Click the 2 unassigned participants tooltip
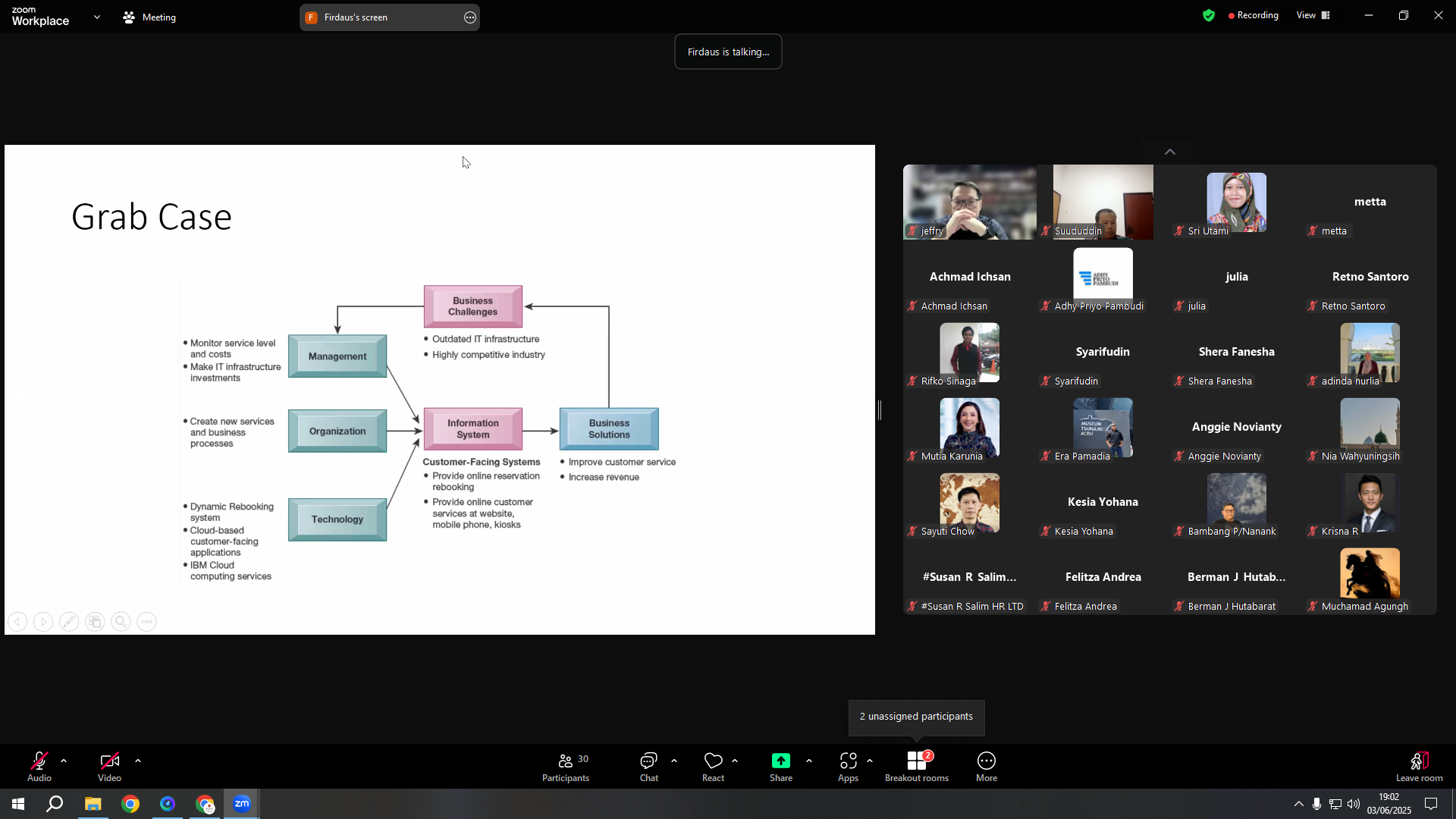This screenshot has width=1456, height=819. tap(916, 717)
